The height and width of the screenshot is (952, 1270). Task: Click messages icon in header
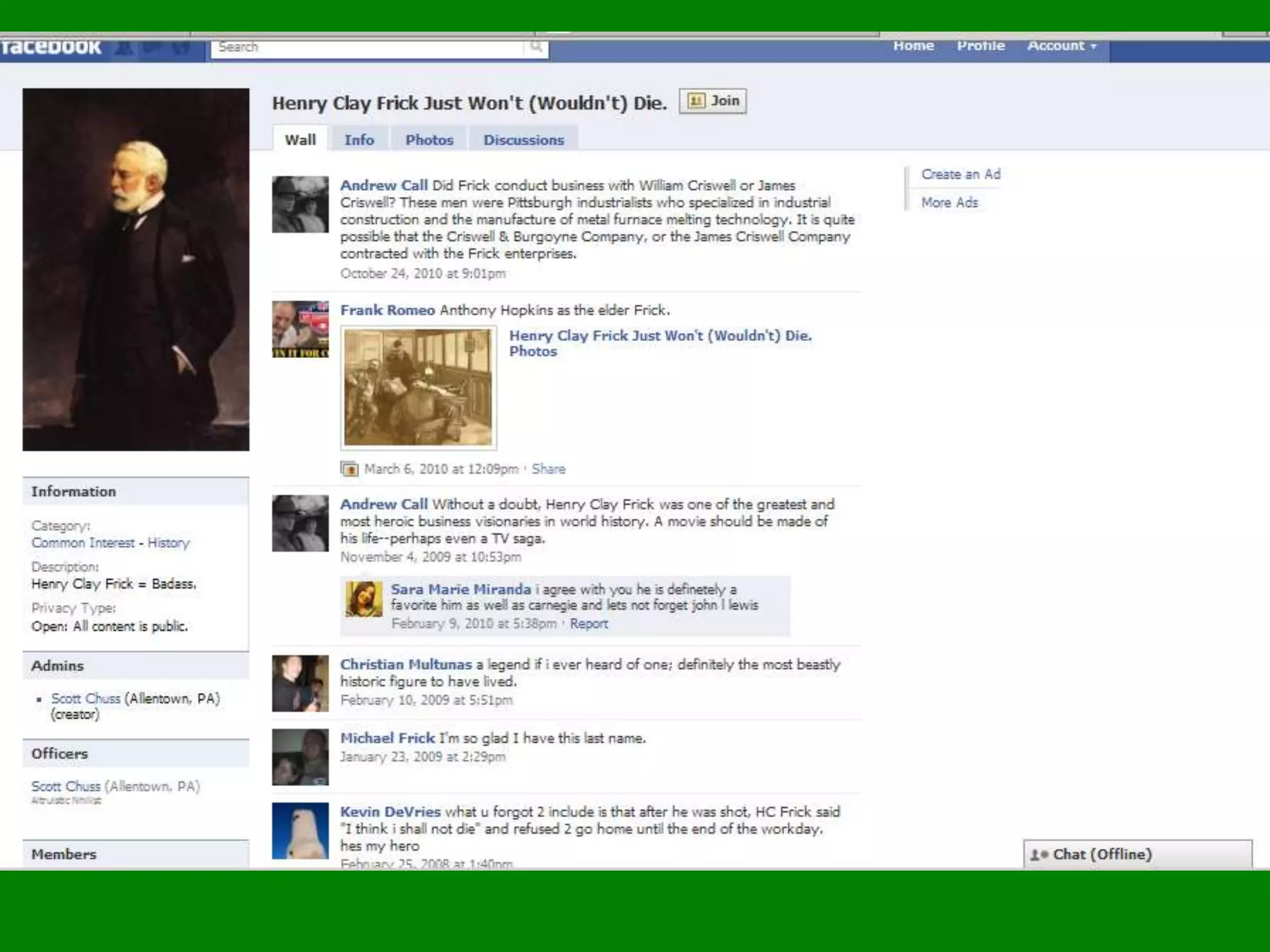click(153, 47)
